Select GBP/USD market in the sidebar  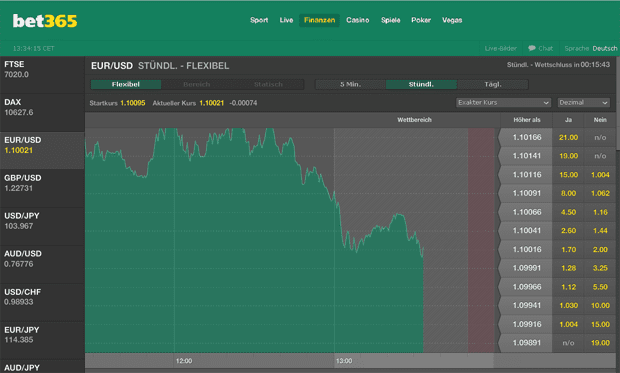(x=42, y=189)
